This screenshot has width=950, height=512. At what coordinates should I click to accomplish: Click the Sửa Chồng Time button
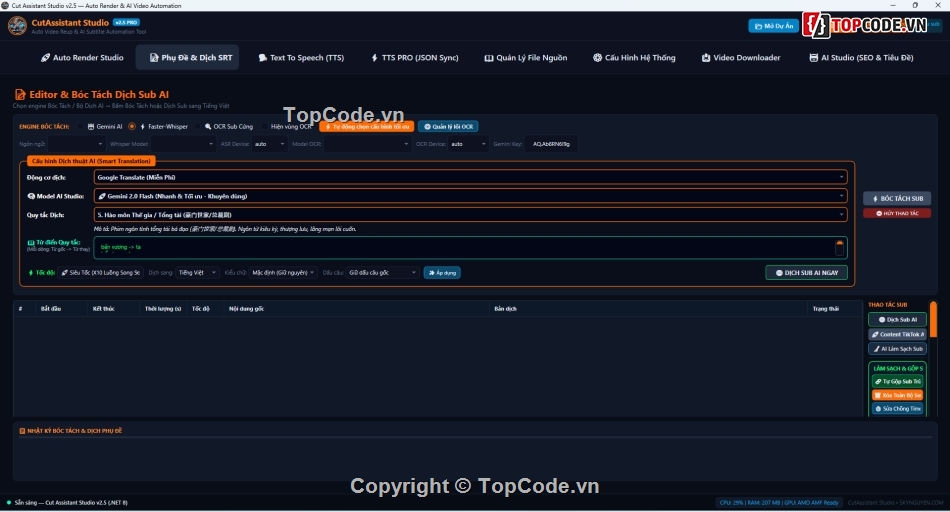(897, 409)
